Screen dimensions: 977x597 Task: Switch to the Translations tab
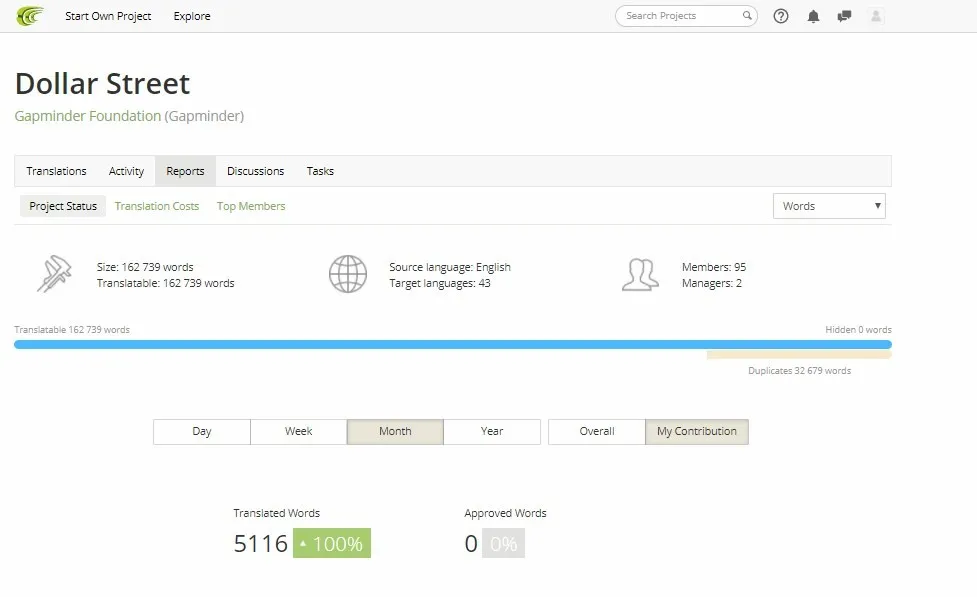coord(56,171)
